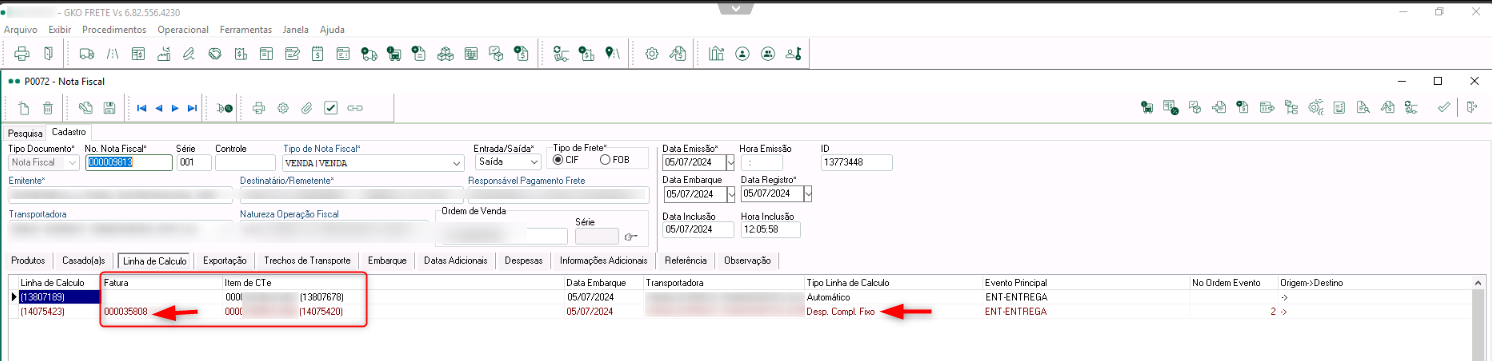Open the Data Registro date picker arrow
The height and width of the screenshot is (361, 1492).
coord(808,194)
